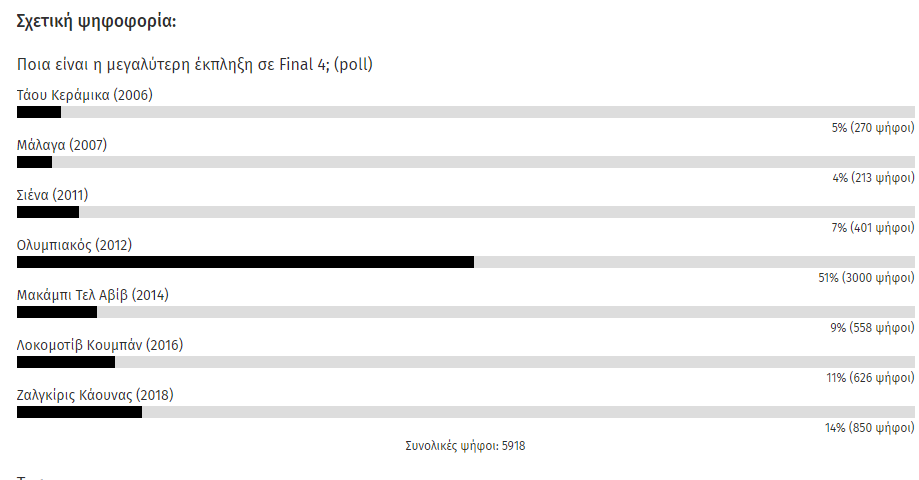Click the '5% (270 ψήφοι)' vote count
The height and width of the screenshot is (480, 919).
pos(872,128)
